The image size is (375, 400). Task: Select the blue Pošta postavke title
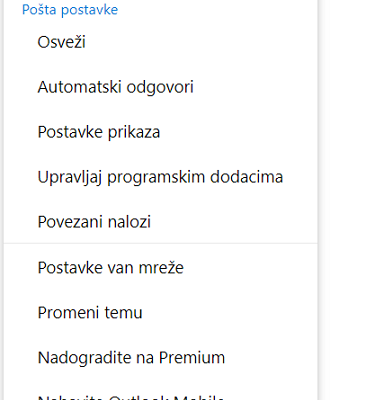70,10
